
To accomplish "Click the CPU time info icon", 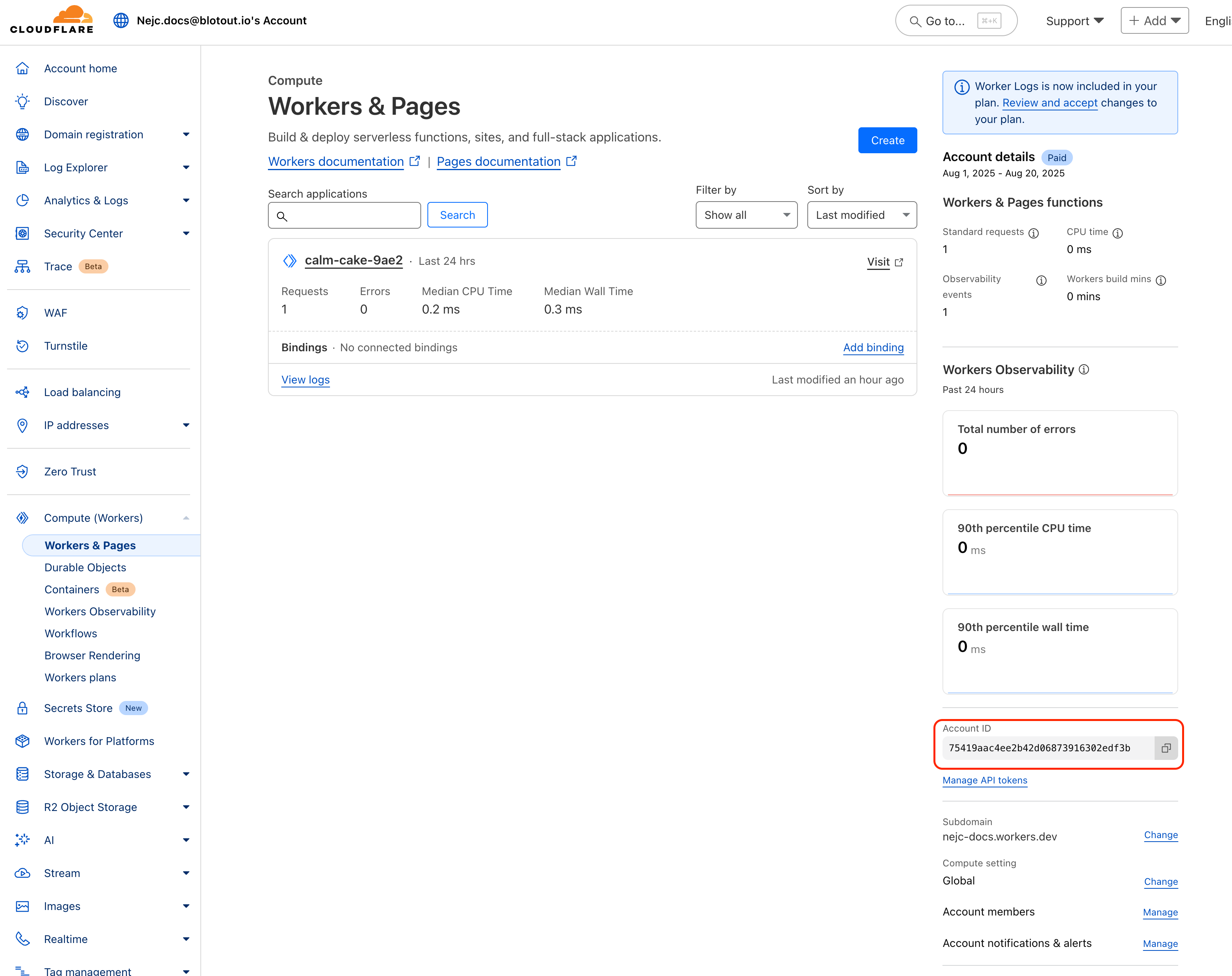I will click(1117, 233).
